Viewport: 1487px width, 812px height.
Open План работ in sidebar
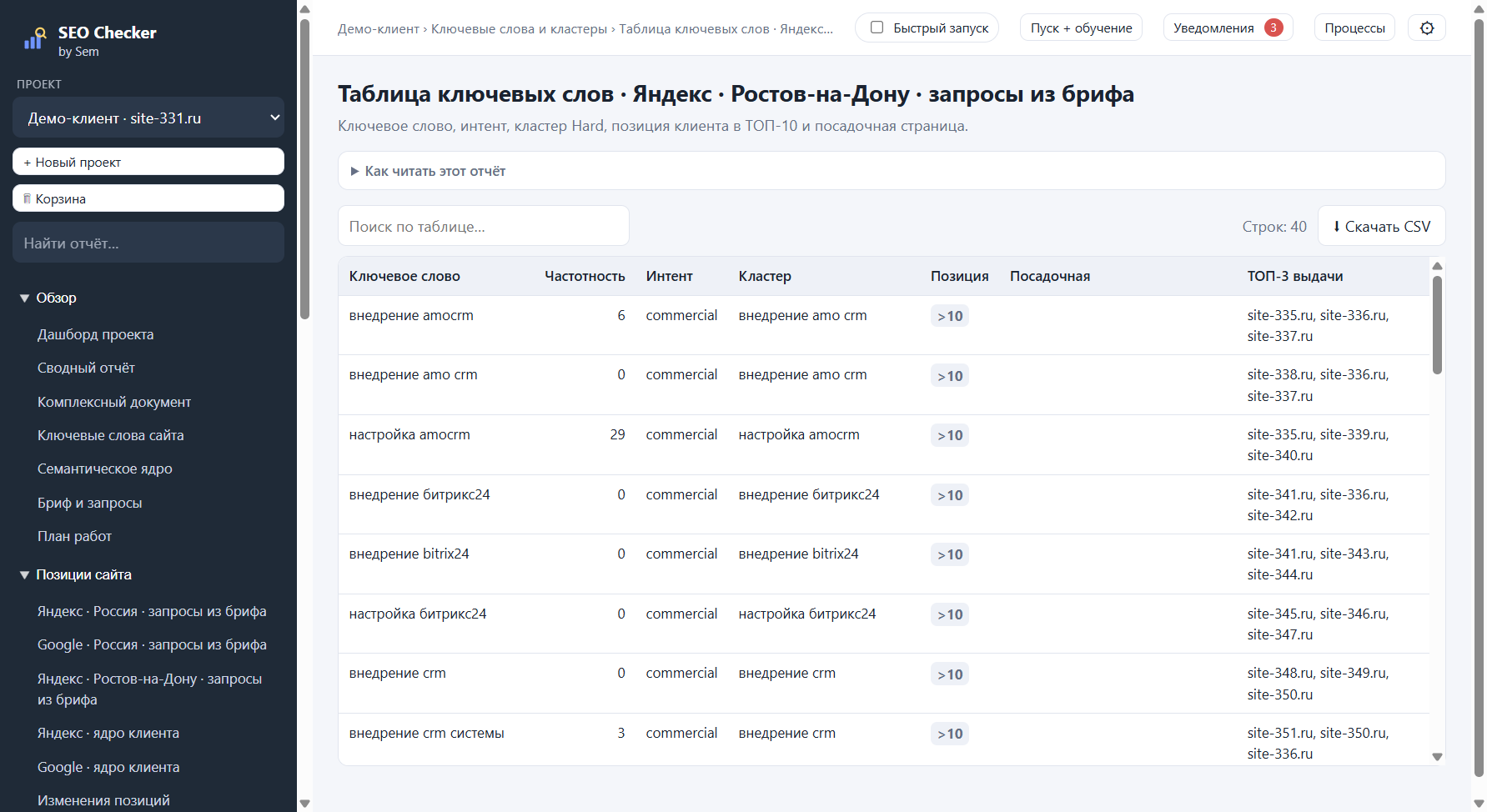pos(74,536)
